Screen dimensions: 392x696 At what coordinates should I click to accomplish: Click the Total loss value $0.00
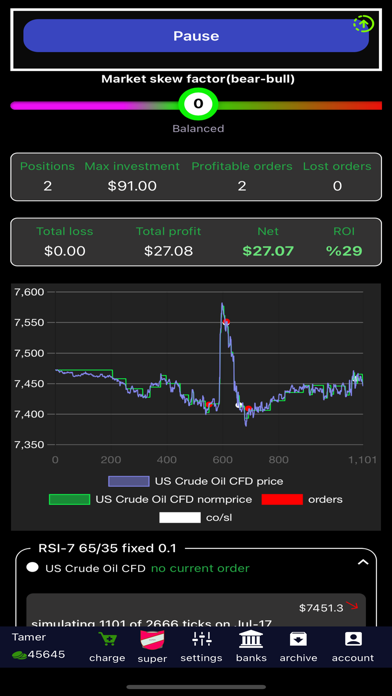pos(65,251)
